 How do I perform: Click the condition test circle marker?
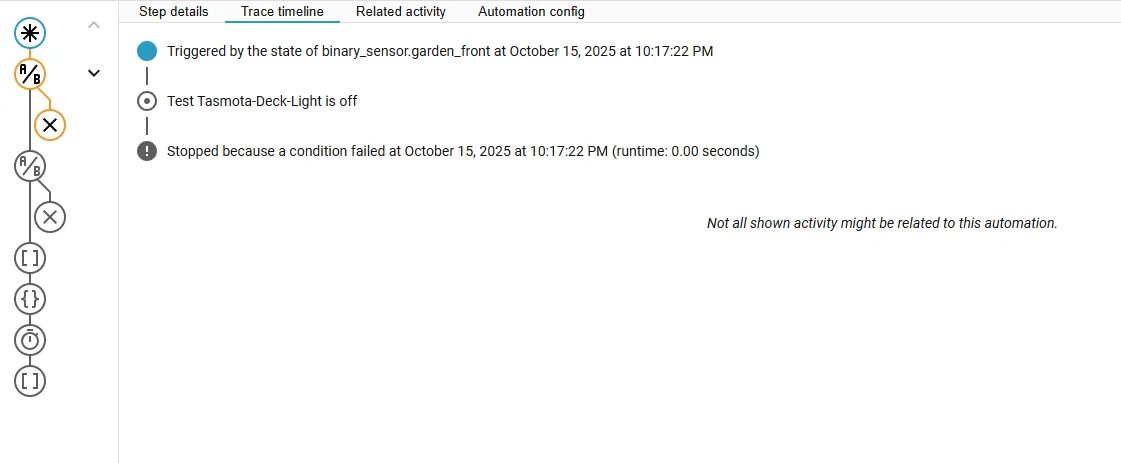(x=147, y=101)
